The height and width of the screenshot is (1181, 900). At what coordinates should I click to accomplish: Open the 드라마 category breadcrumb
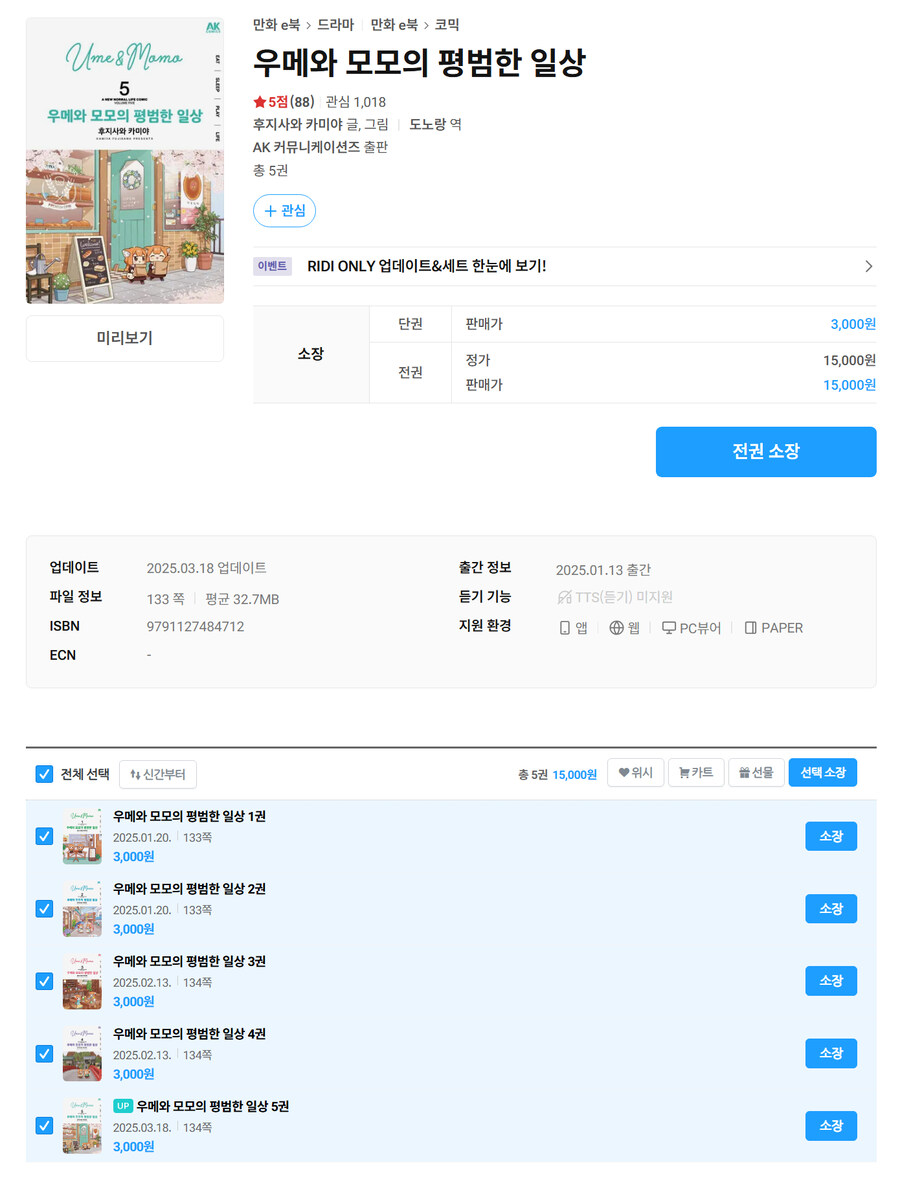pos(335,25)
